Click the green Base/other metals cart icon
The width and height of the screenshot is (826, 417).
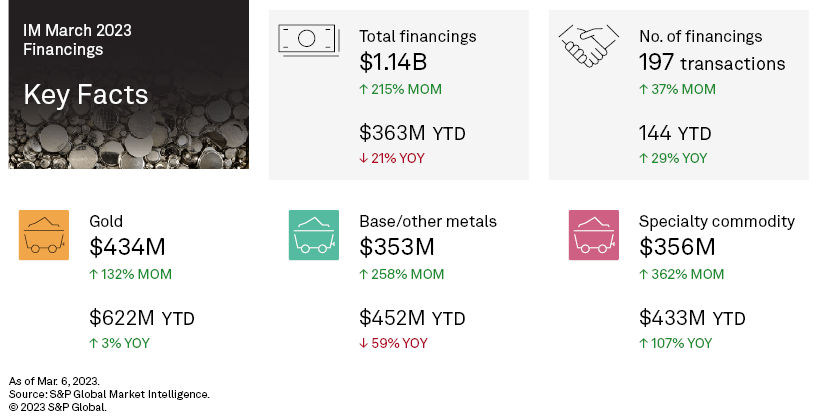click(x=314, y=235)
